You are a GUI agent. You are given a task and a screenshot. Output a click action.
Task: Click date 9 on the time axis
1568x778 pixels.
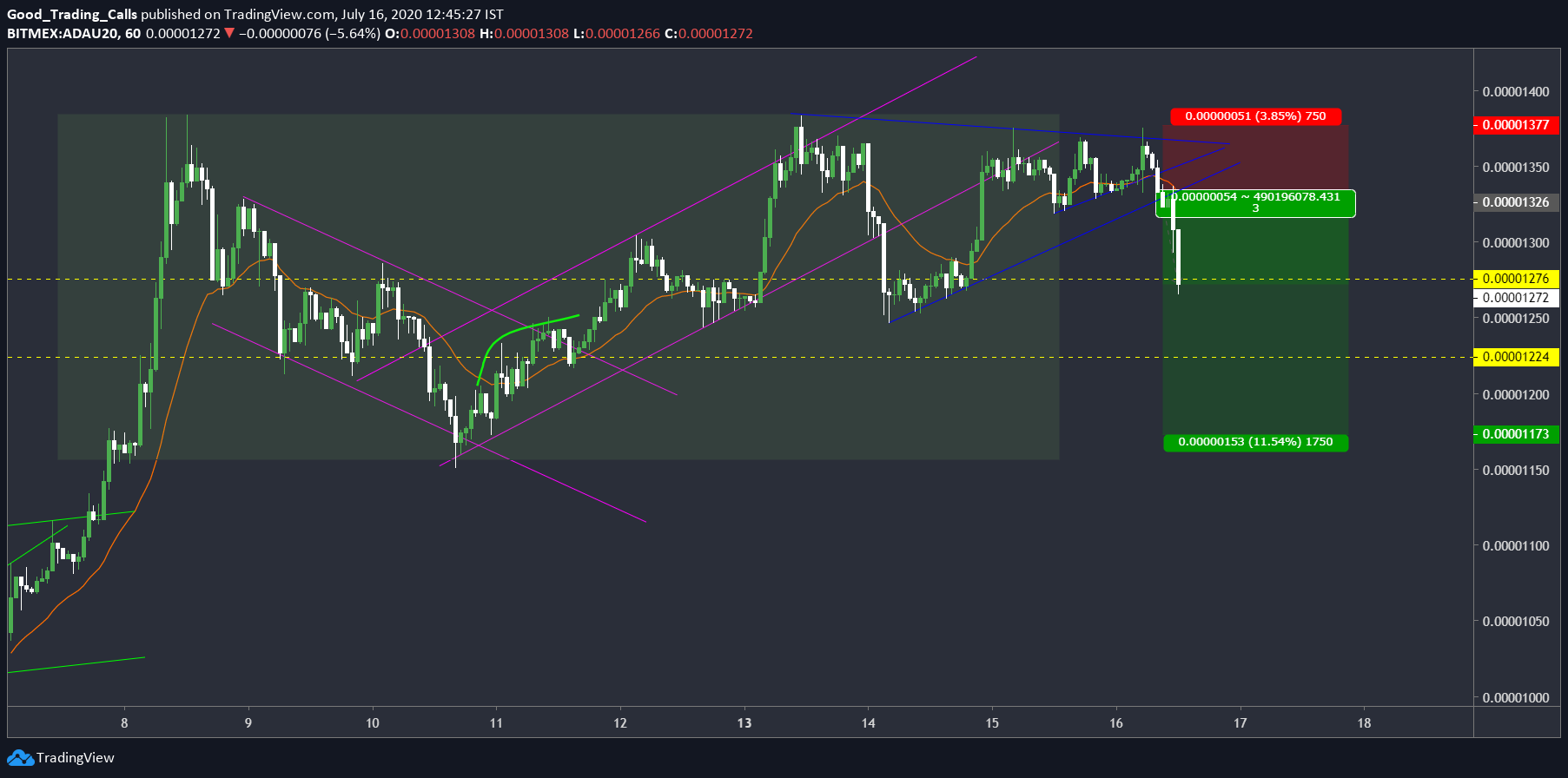(248, 723)
